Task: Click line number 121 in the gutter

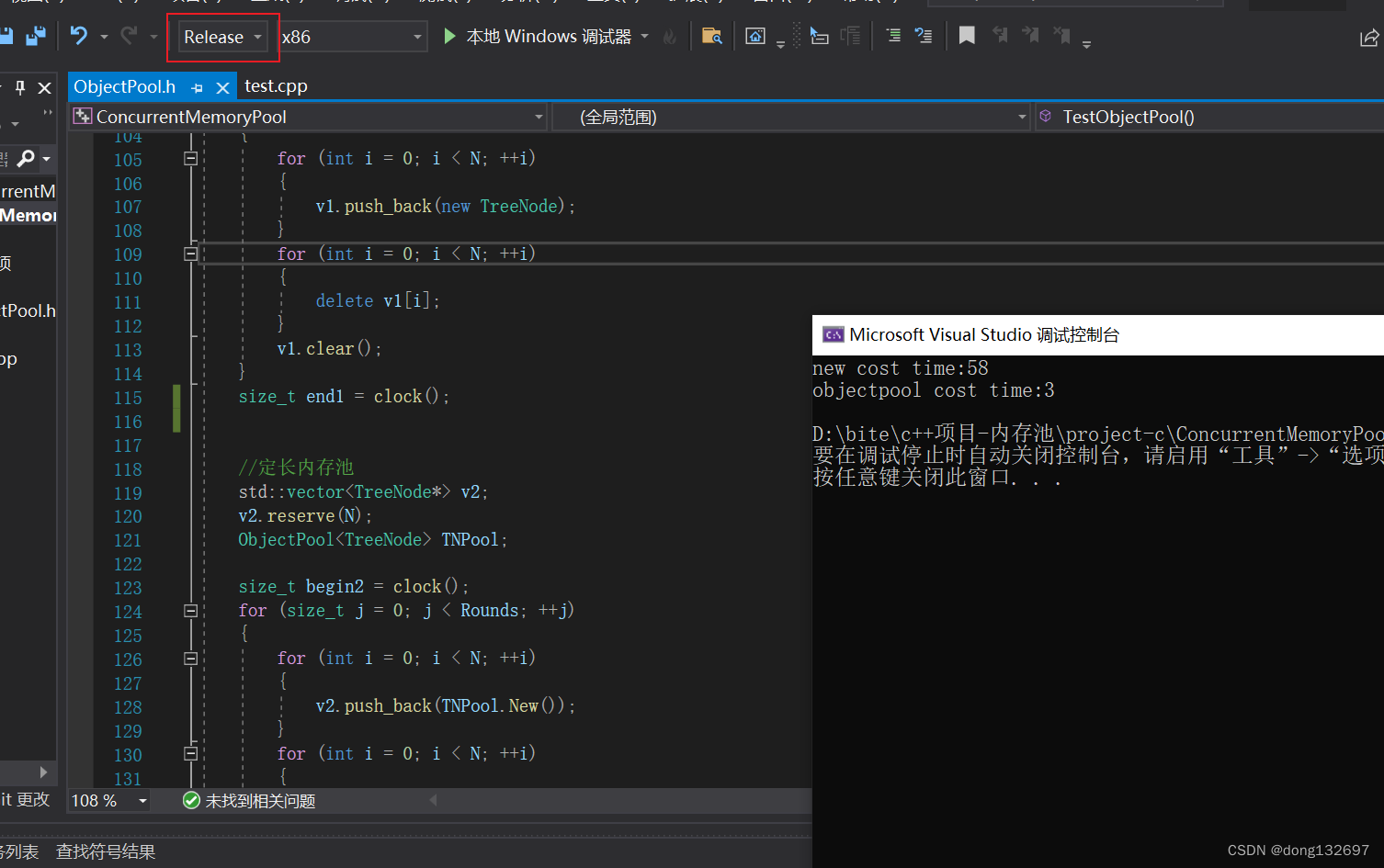Action: 128,541
